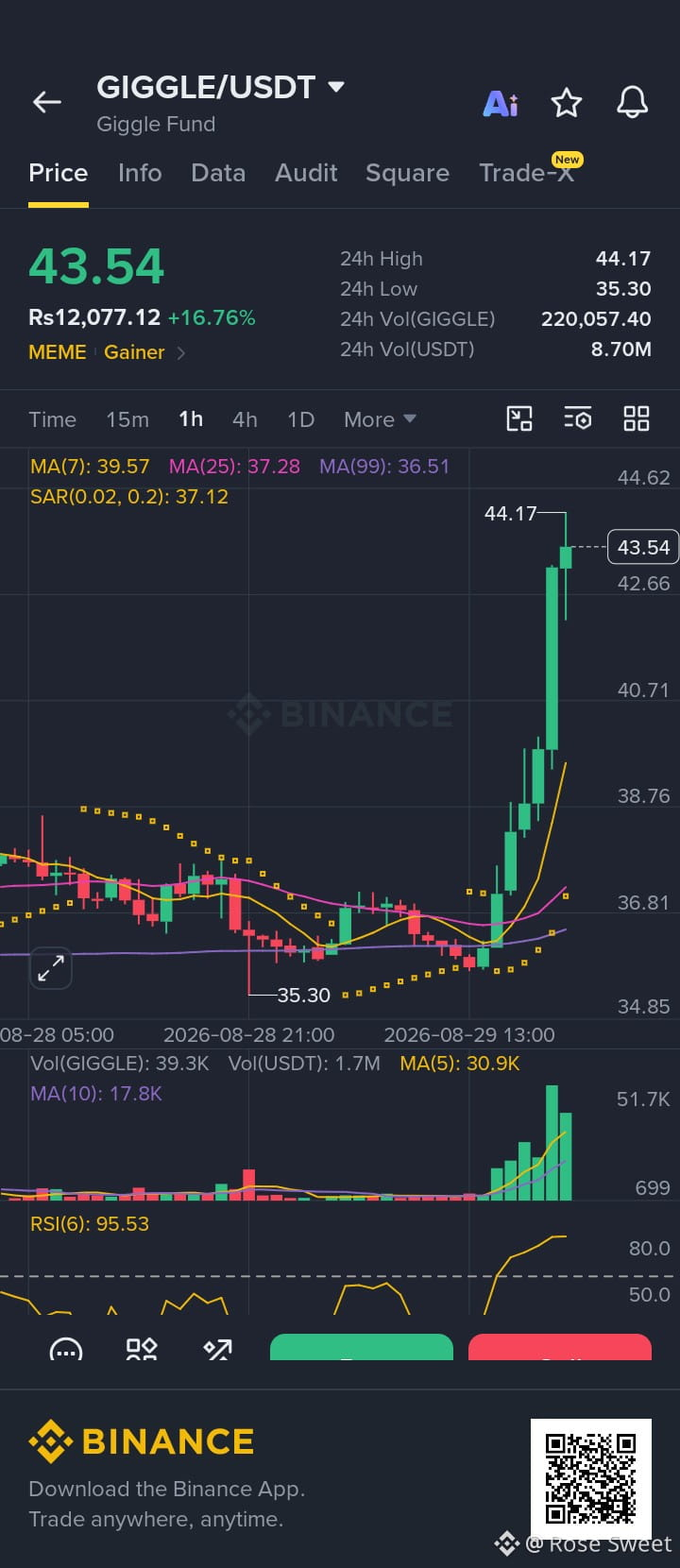The height and width of the screenshot is (1568, 680).
Task: Tap the 35.30 low price label on chart
Action: (304, 995)
